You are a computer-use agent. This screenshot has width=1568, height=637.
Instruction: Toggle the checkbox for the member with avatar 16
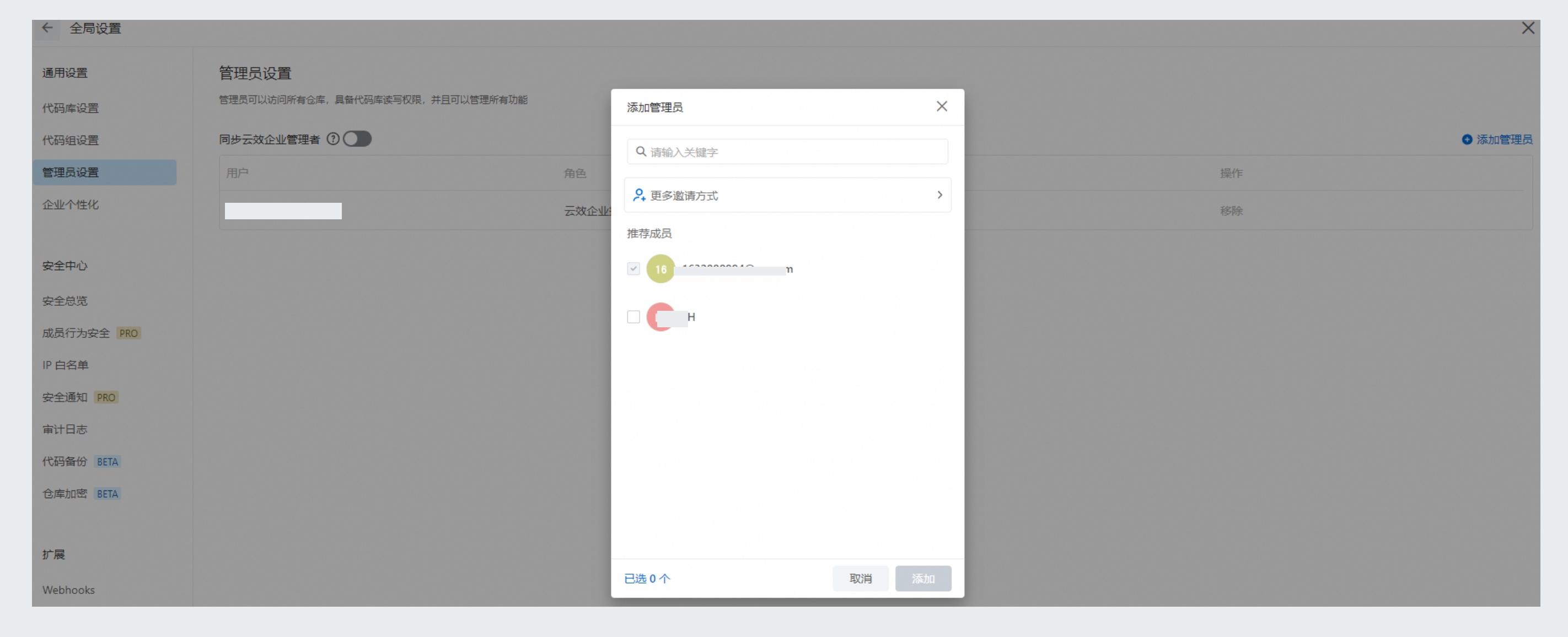tap(633, 269)
